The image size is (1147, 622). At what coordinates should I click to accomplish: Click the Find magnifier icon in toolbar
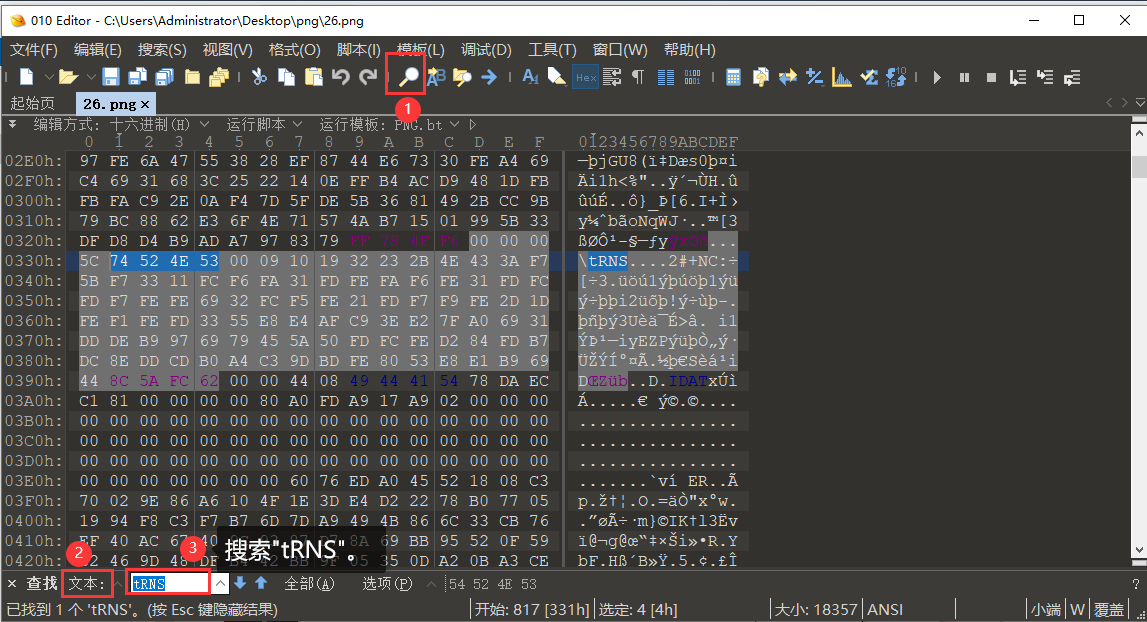point(408,77)
